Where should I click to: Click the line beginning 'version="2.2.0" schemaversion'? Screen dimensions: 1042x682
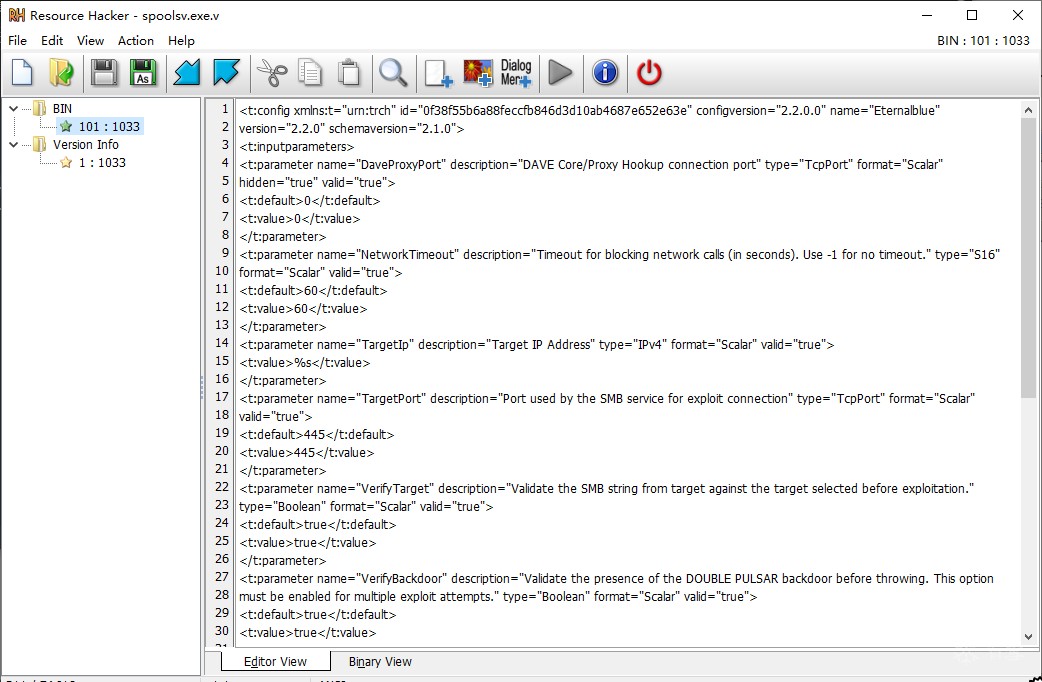tap(352, 128)
